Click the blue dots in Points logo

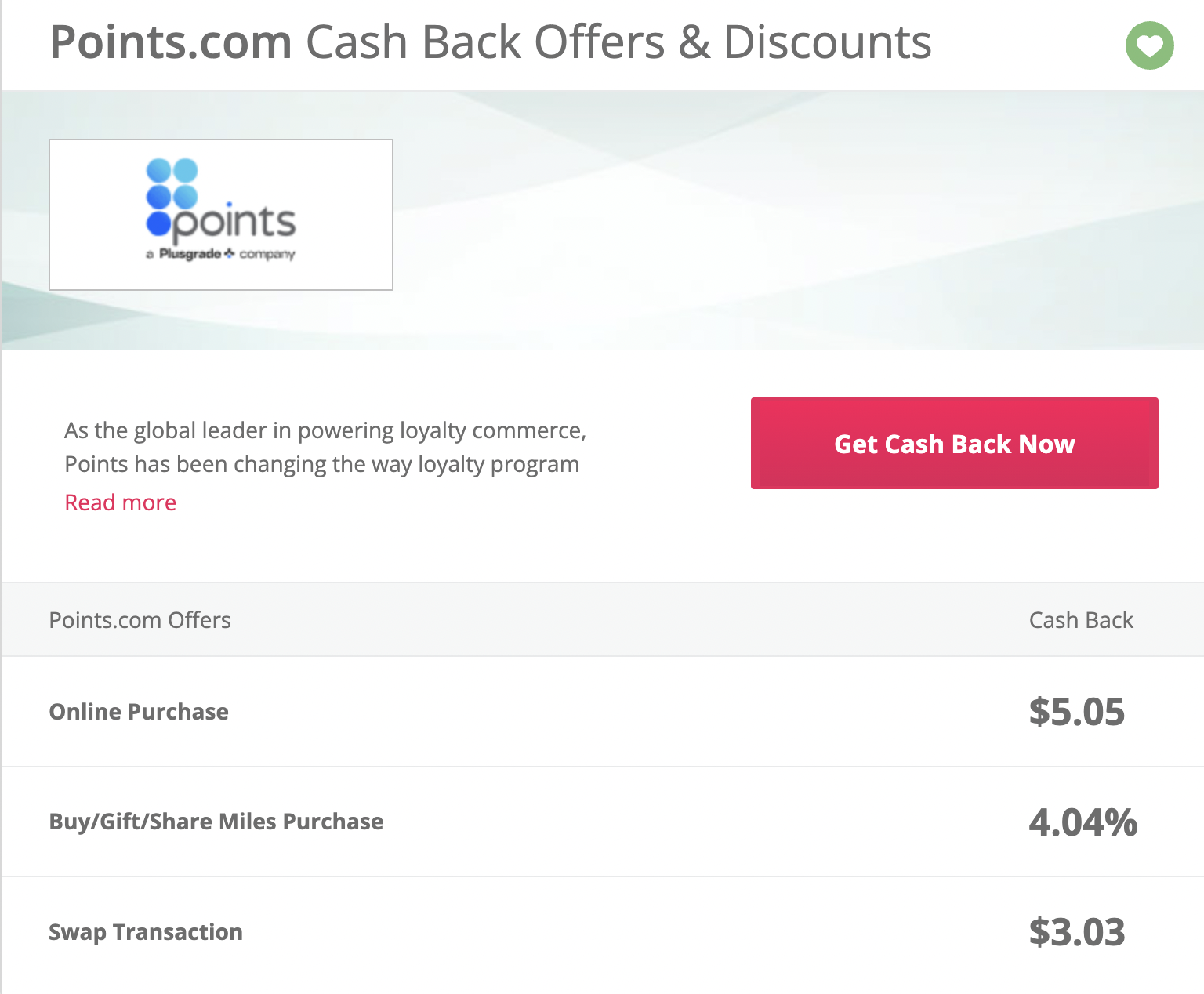click(x=172, y=197)
